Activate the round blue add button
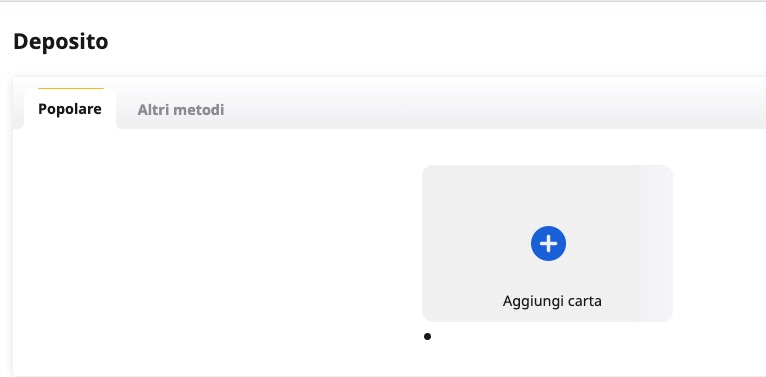This screenshot has width=766, height=377. coord(548,243)
